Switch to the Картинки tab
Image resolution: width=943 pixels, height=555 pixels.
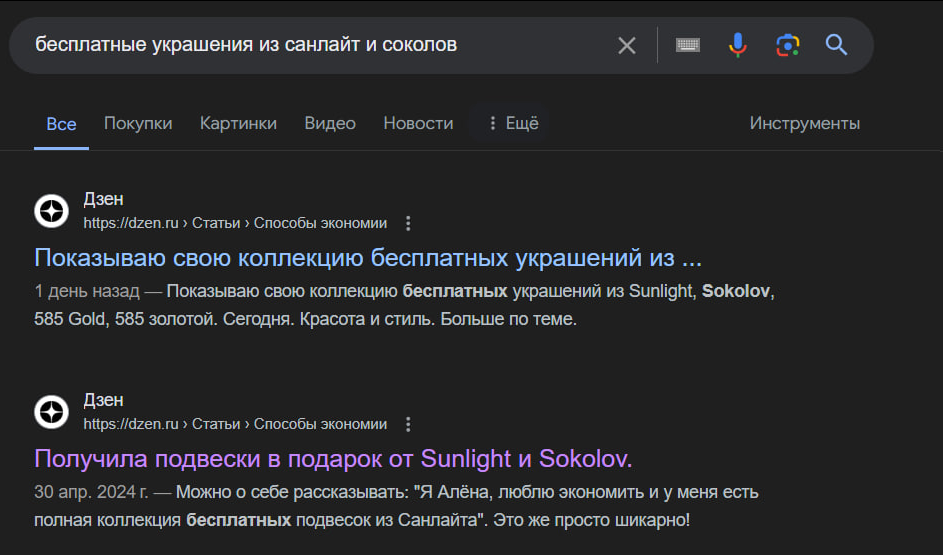(238, 123)
